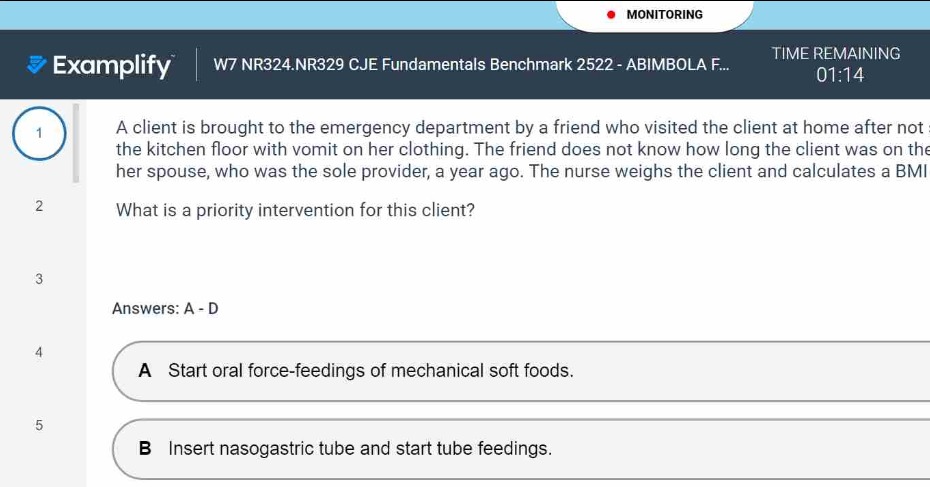Click the W7 NR324.NR329 exam title
Viewport: 930px width, 487px height.
tap(472, 64)
